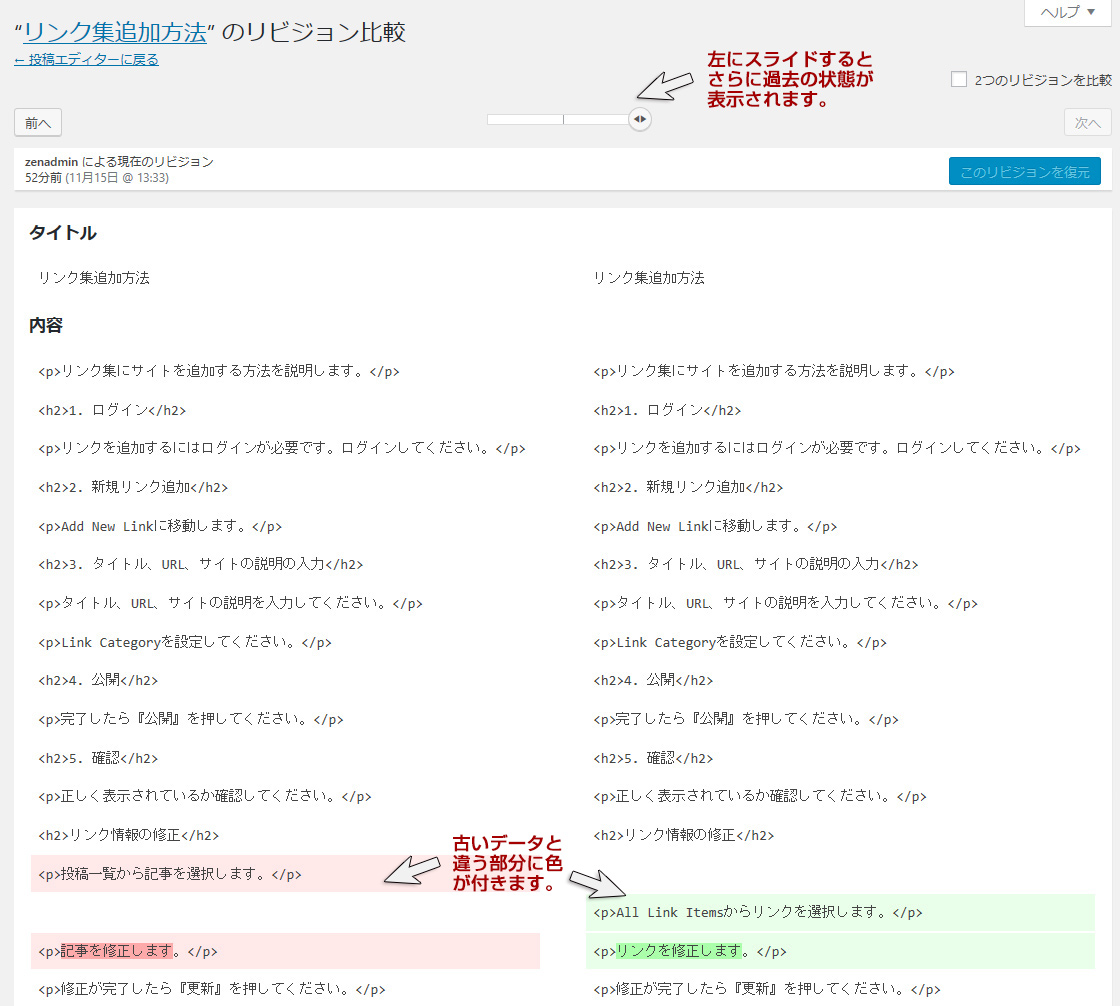Screen dimensions: 1120x1006
Task: Open the ヘルプ dropdown tab
Action: click(x=1066, y=12)
